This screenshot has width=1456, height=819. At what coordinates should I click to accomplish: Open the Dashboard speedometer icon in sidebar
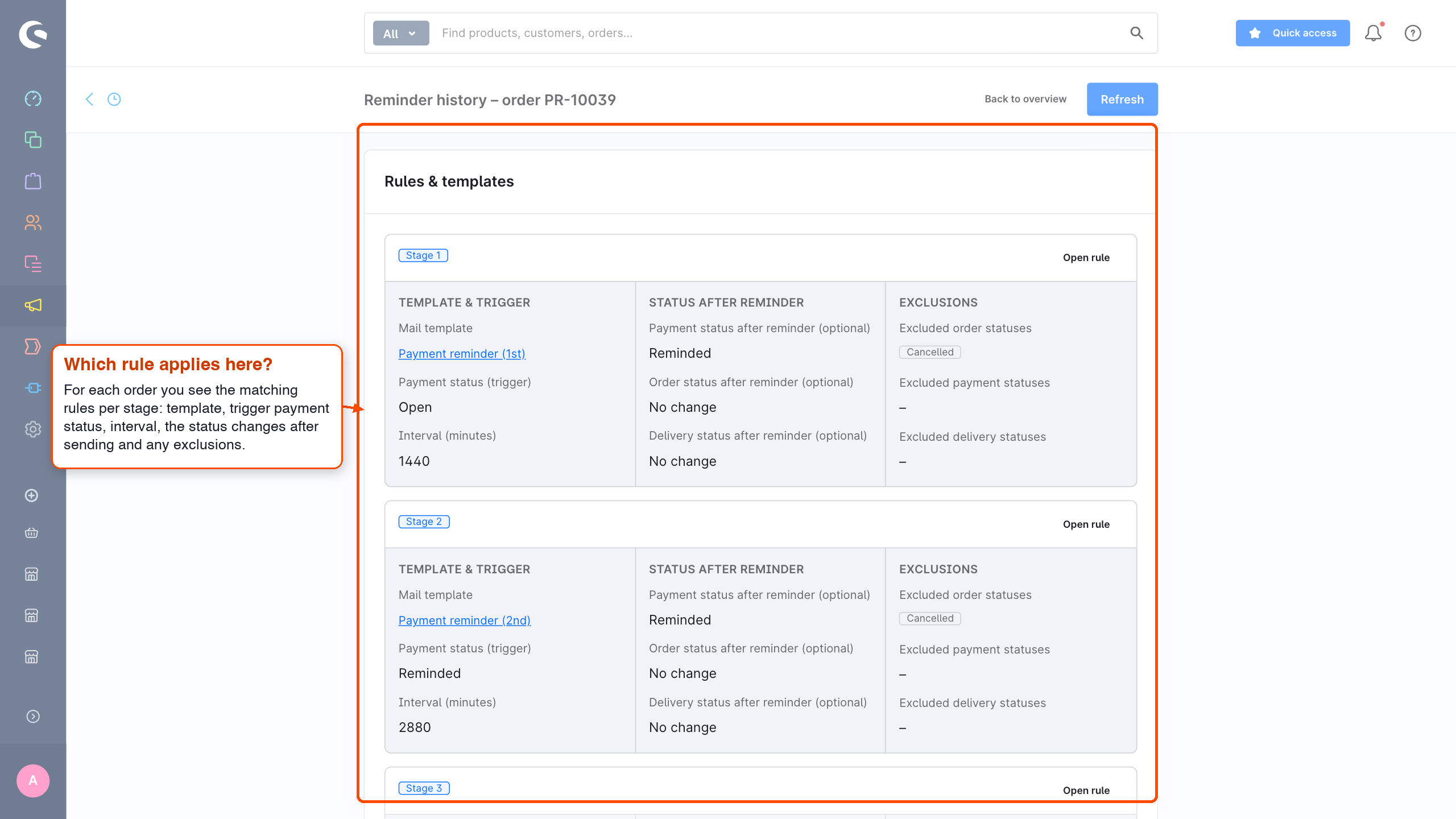click(x=33, y=98)
